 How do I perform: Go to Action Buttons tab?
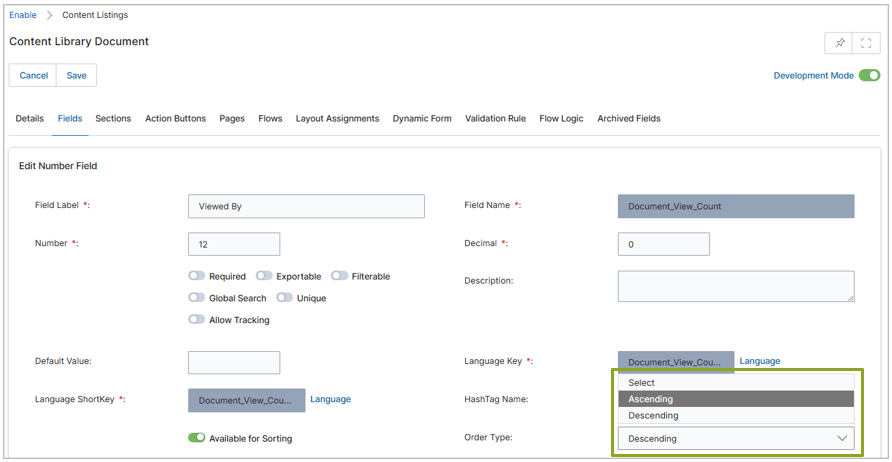pyautogui.click(x=176, y=118)
